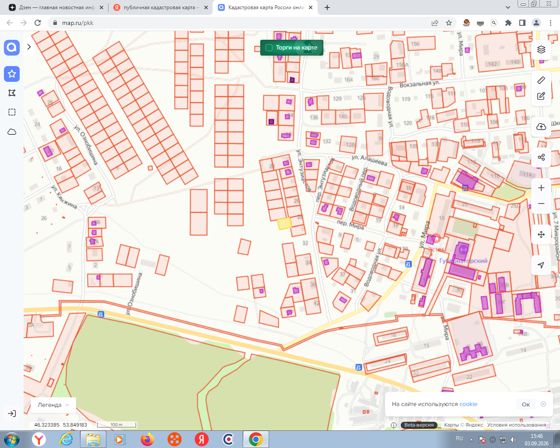Zoom in with the plus button
Viewport: 560px width, 448px height.
coord(541,188)
